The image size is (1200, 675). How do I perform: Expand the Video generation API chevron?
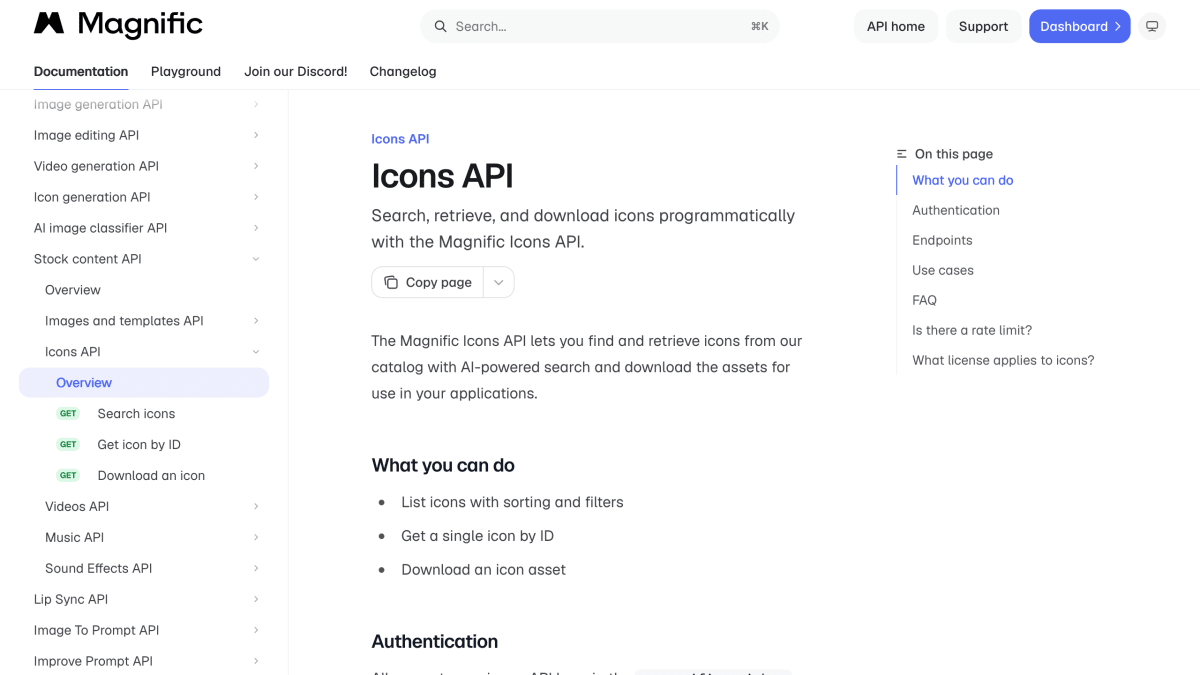pyautogui.click(x=256, y=166)
